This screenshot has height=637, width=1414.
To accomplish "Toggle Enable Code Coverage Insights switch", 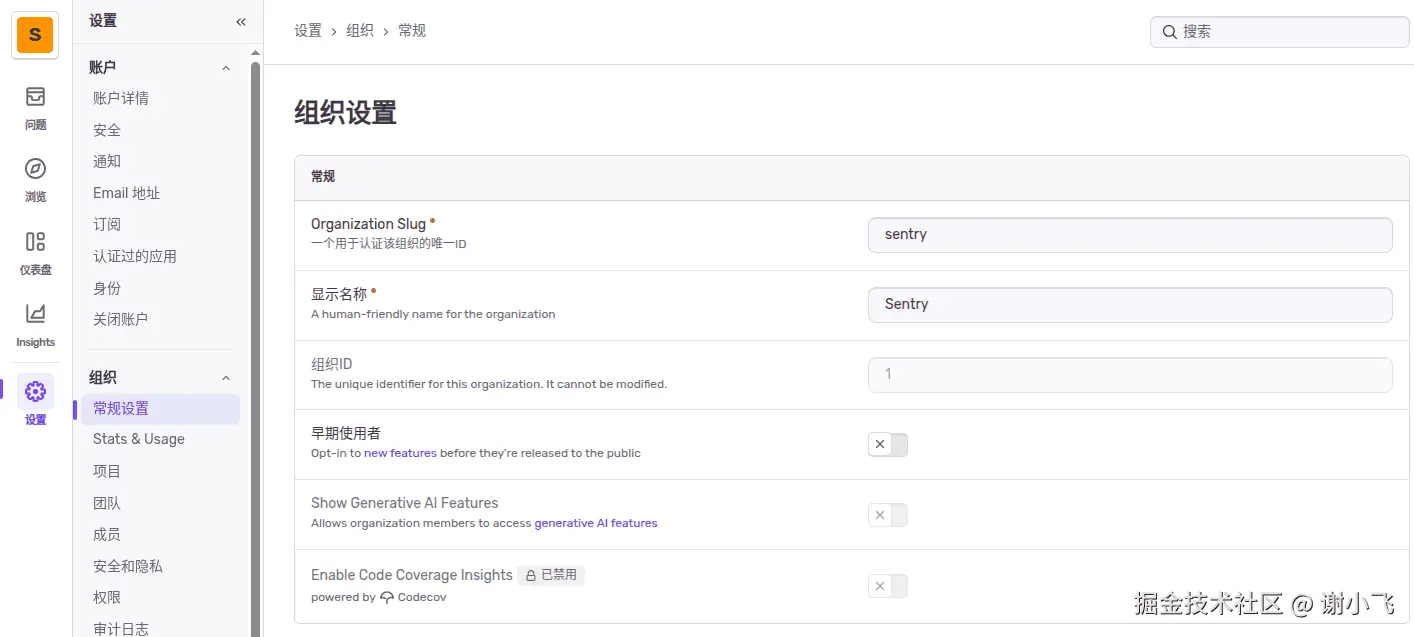I will click(888, 586).
